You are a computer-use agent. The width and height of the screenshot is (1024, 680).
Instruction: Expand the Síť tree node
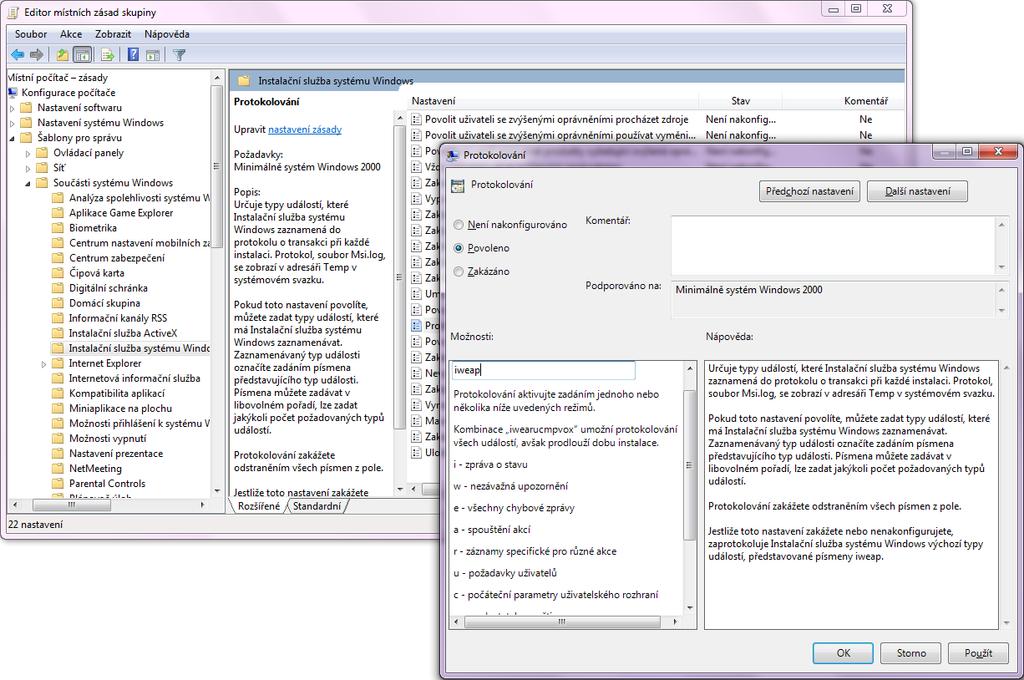point(28,169)
